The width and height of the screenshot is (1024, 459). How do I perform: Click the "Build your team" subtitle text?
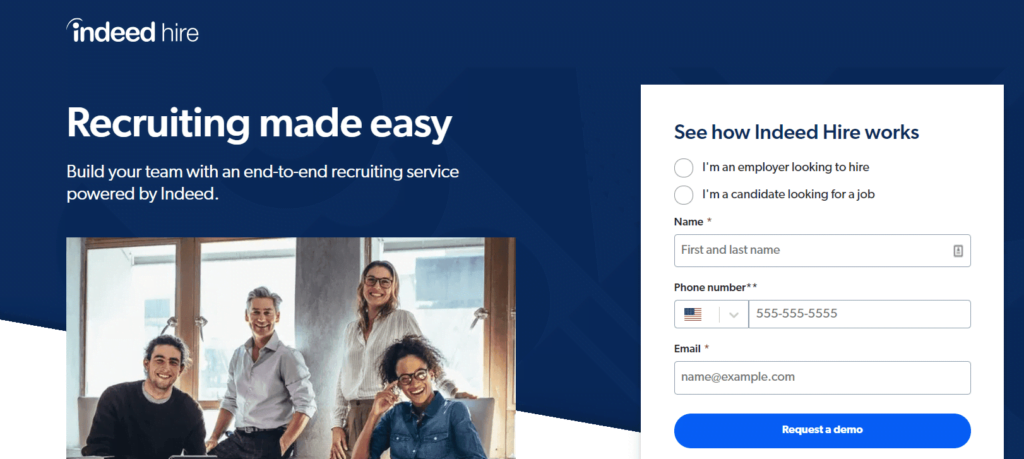[263, 183]
